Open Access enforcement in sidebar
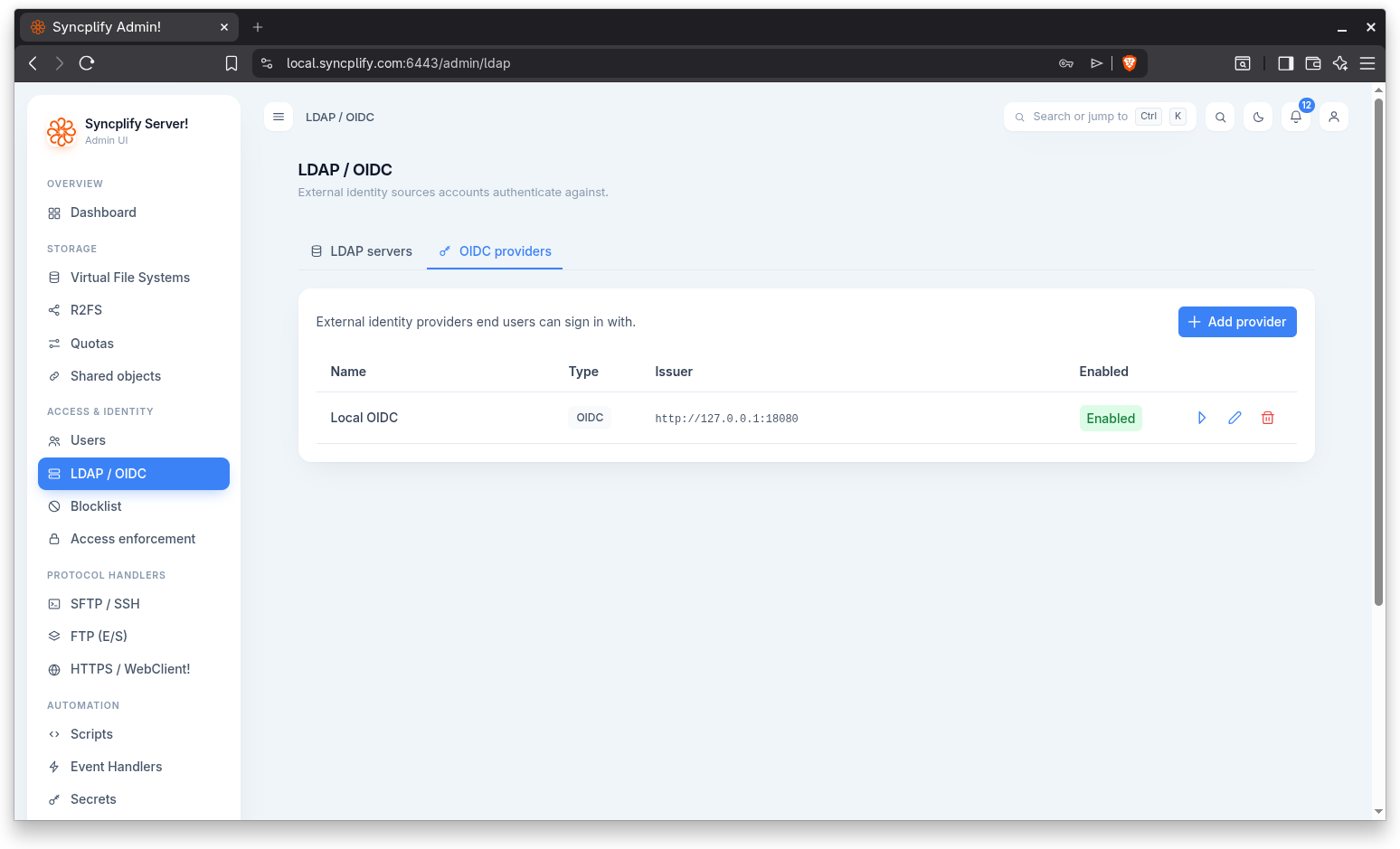Screen dimensions: 1400x849 (x=134, y=539)
